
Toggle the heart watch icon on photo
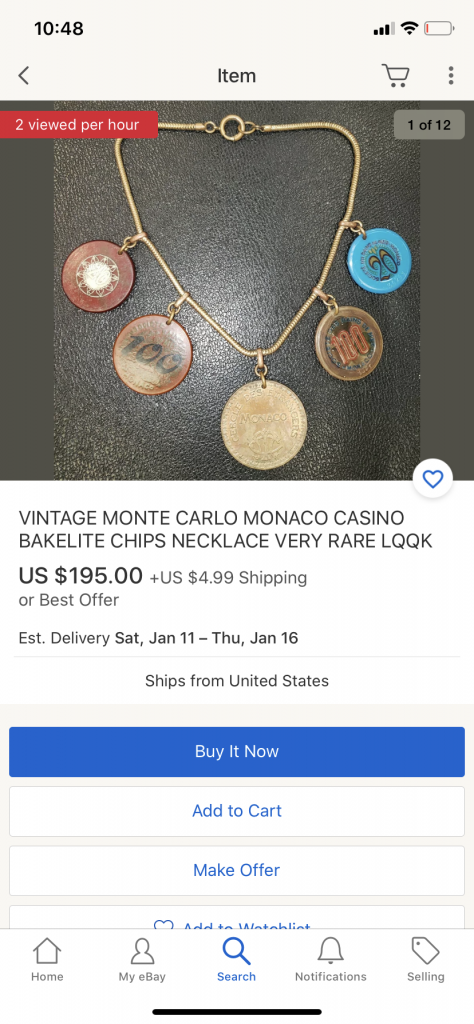pyautogui.click(x=433, y=479)
